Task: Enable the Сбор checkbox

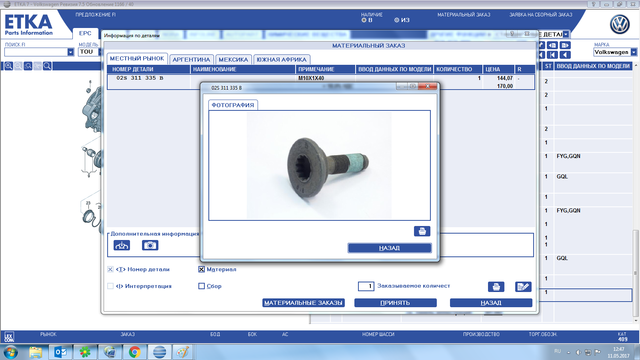Action: coord(201,286)
